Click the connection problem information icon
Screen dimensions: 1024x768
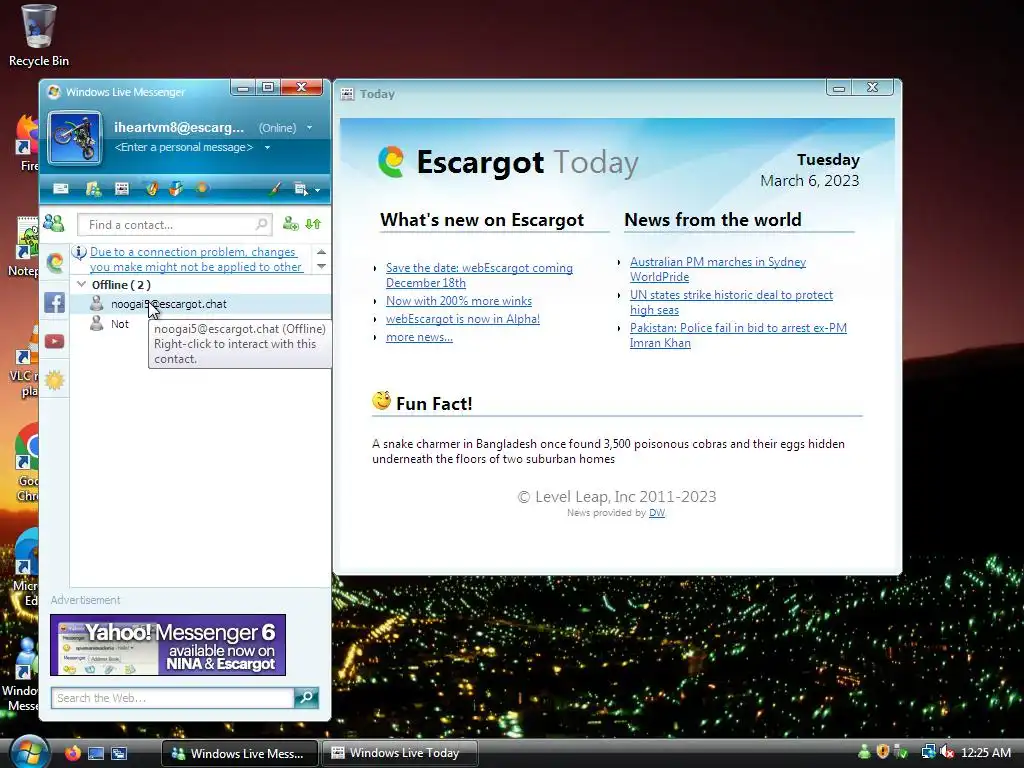click(x=80, y=252)
